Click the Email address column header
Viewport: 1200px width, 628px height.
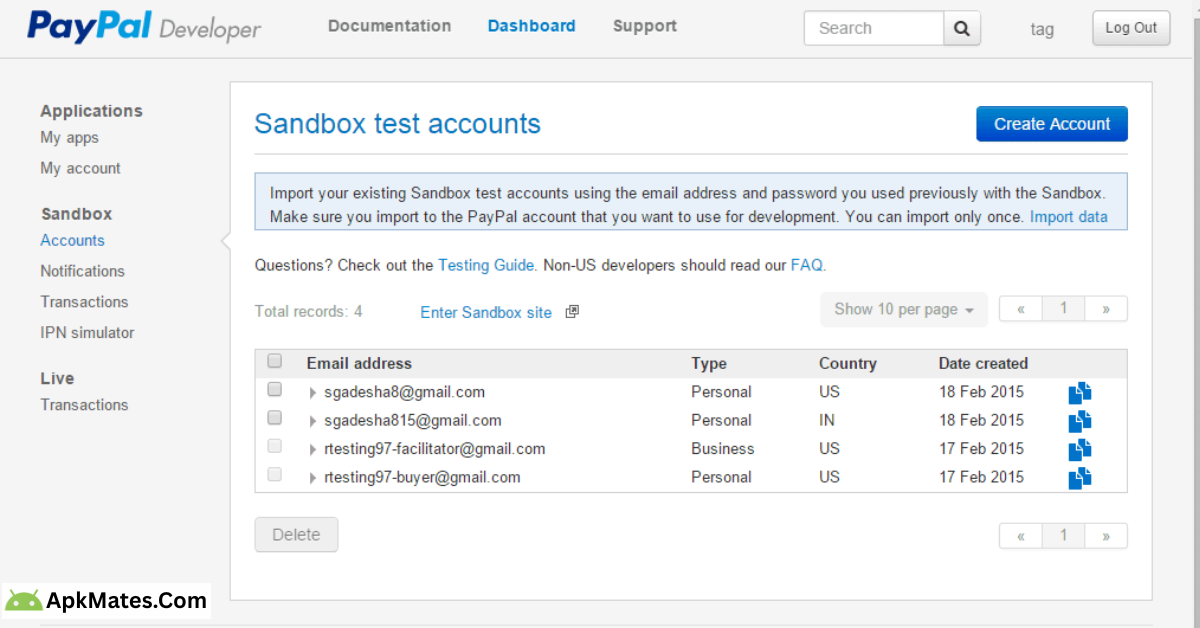point(359,363)
